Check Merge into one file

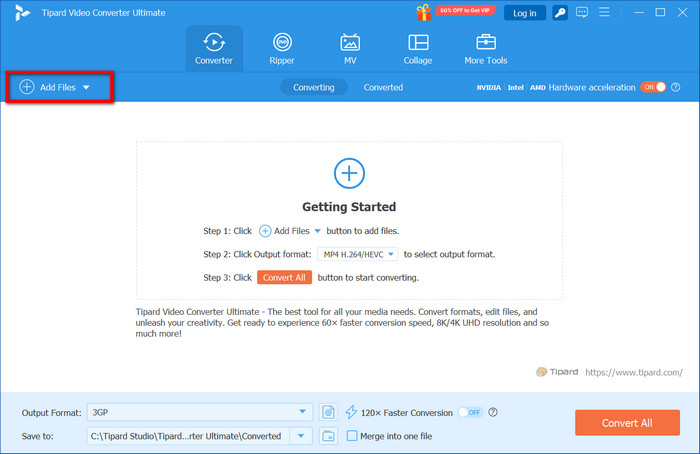click(x=352, y=435)
